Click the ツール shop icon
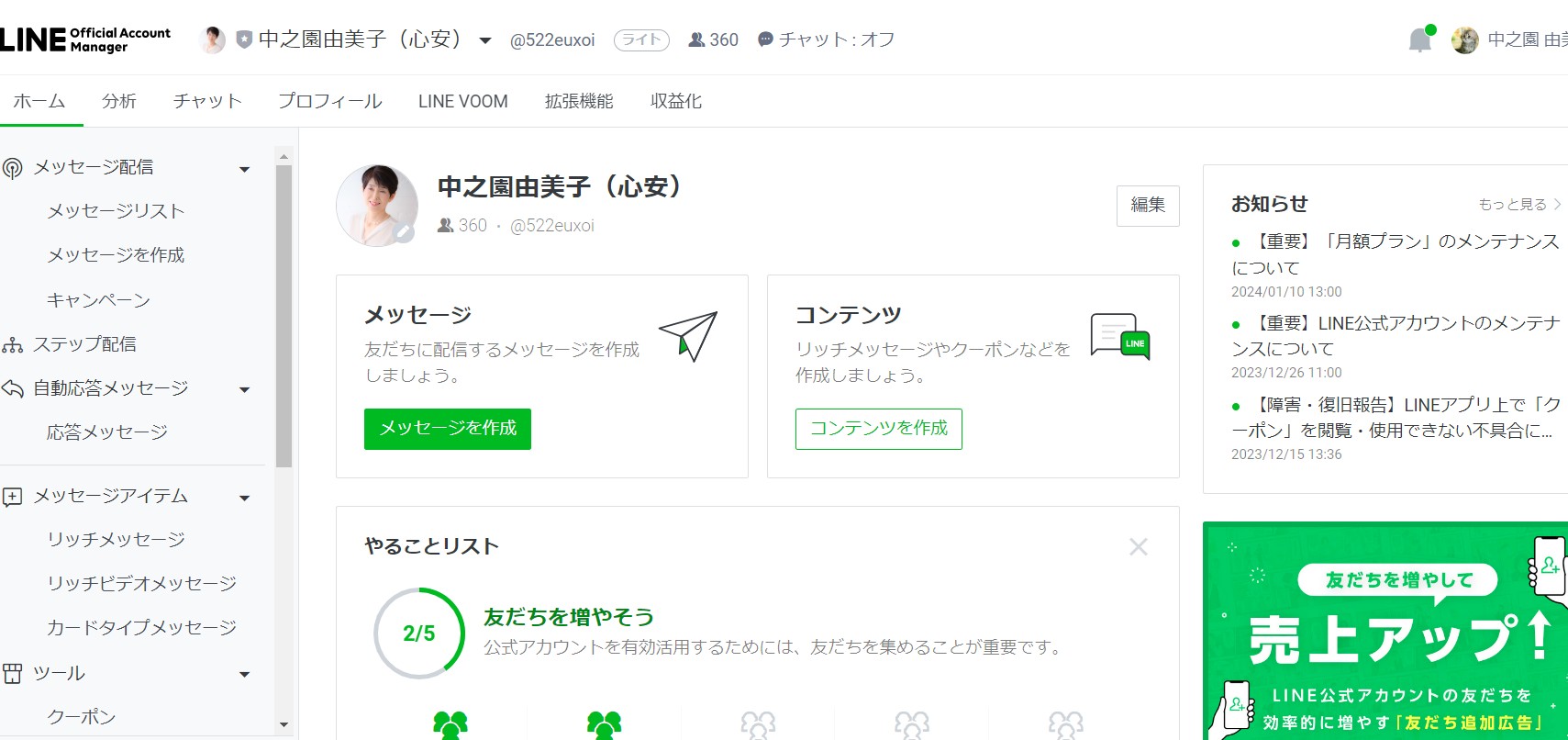 (x=13, y=674)
